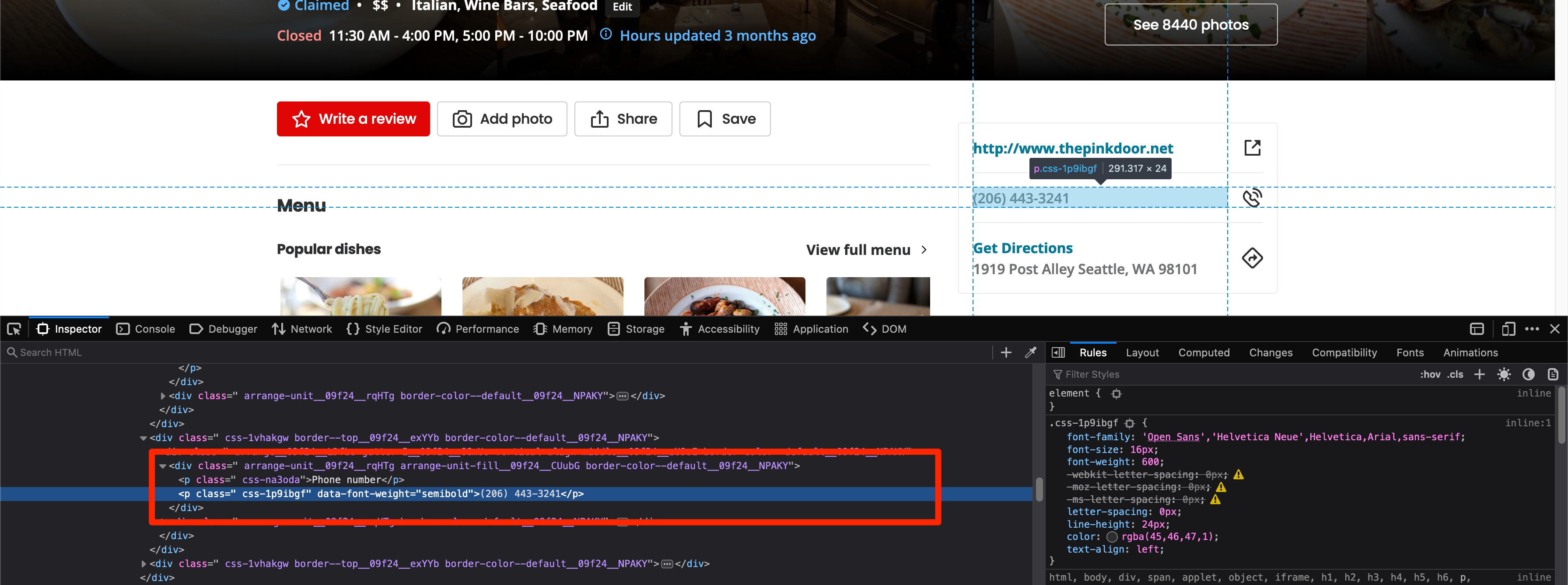Toggle responsive design mode
The image size is (1568, 585).
pos(1508,329)
